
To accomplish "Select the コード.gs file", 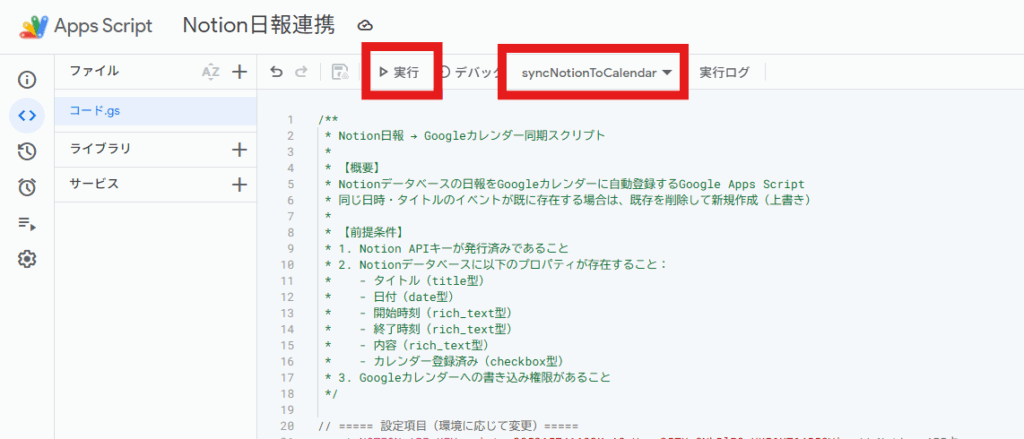I will pos(155,111).
